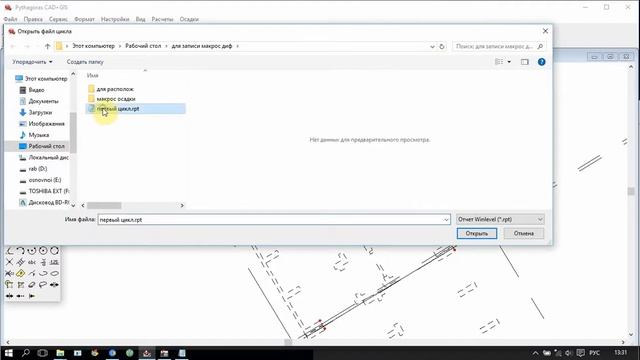Expand the address bar history dropdown

(x=432, y=47)
